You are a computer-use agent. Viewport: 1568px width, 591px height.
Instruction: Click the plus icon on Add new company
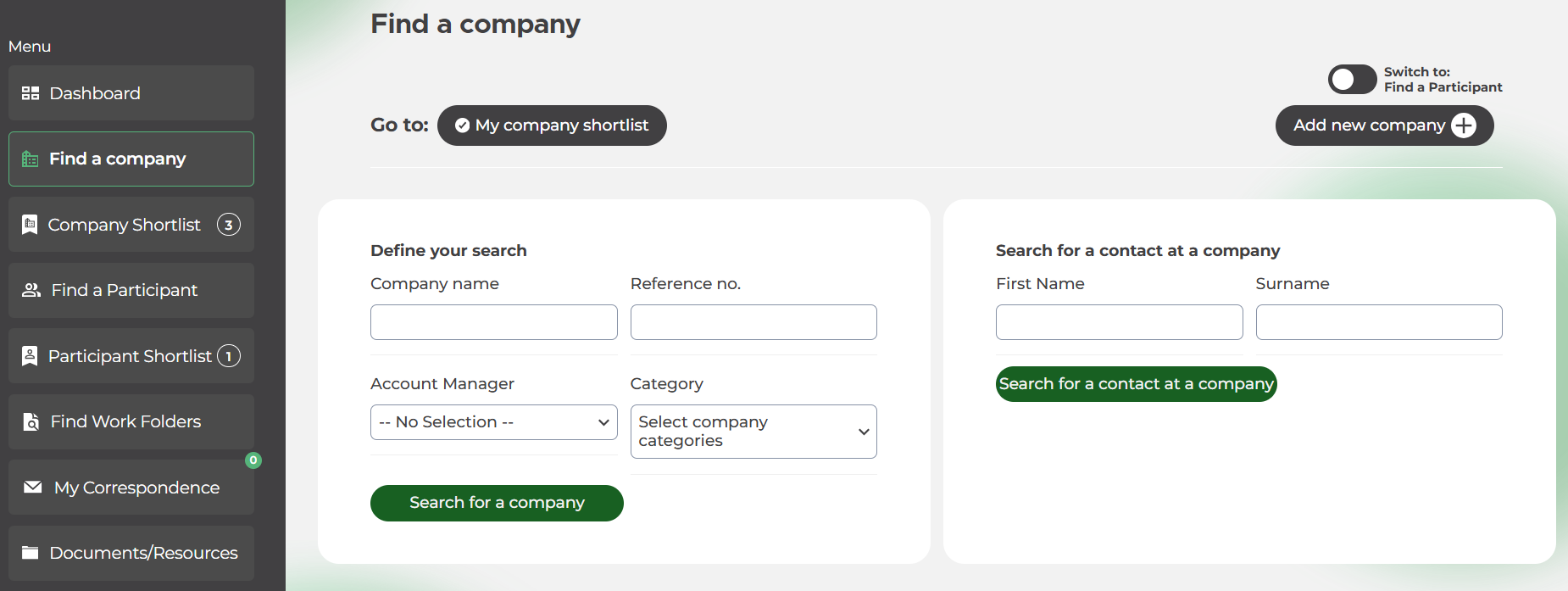(1463, 125)
